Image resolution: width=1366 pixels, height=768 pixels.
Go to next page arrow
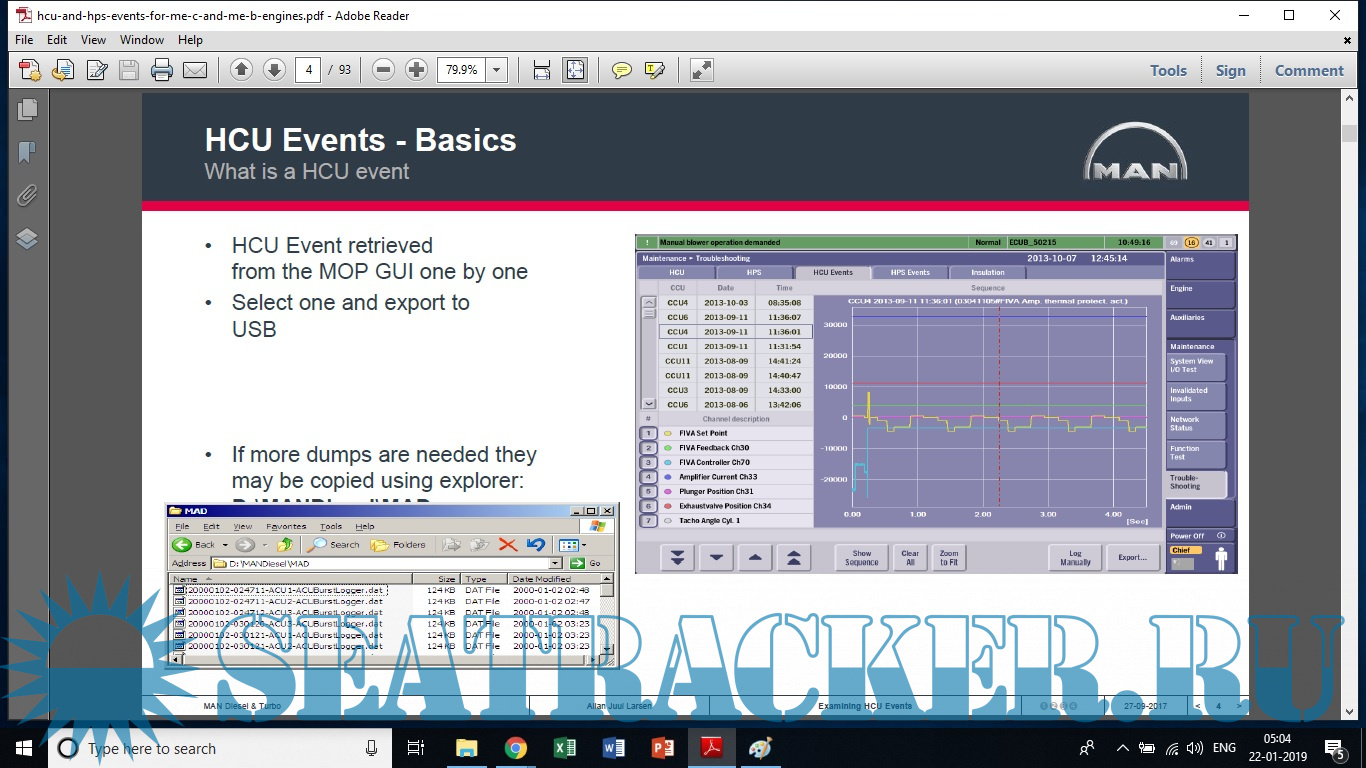point(274,70)
